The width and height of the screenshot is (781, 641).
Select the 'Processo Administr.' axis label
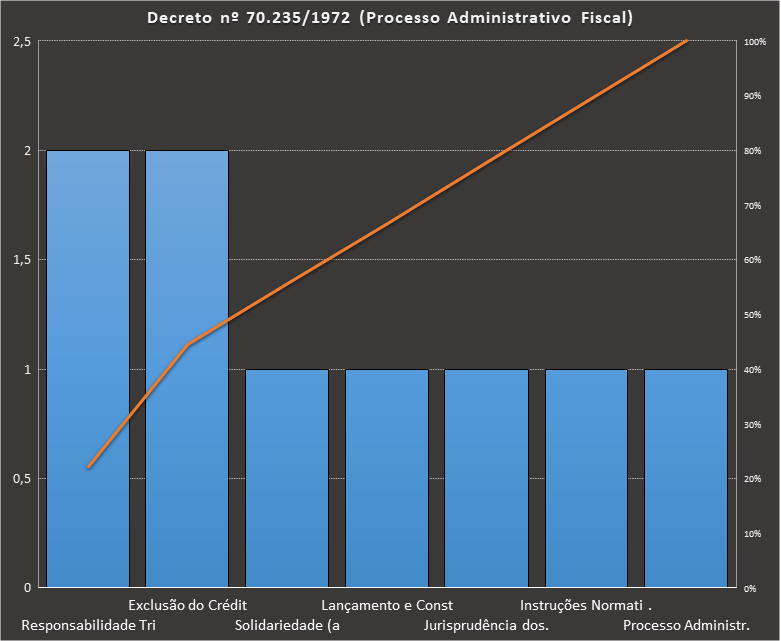(686, 626)
